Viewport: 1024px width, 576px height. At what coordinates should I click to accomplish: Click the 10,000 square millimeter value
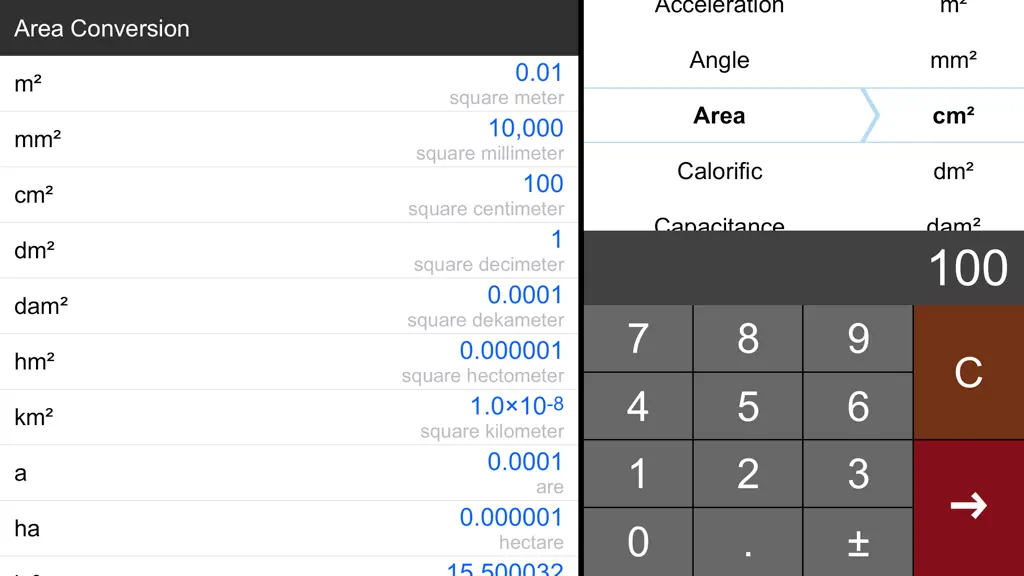coord(526,128)
